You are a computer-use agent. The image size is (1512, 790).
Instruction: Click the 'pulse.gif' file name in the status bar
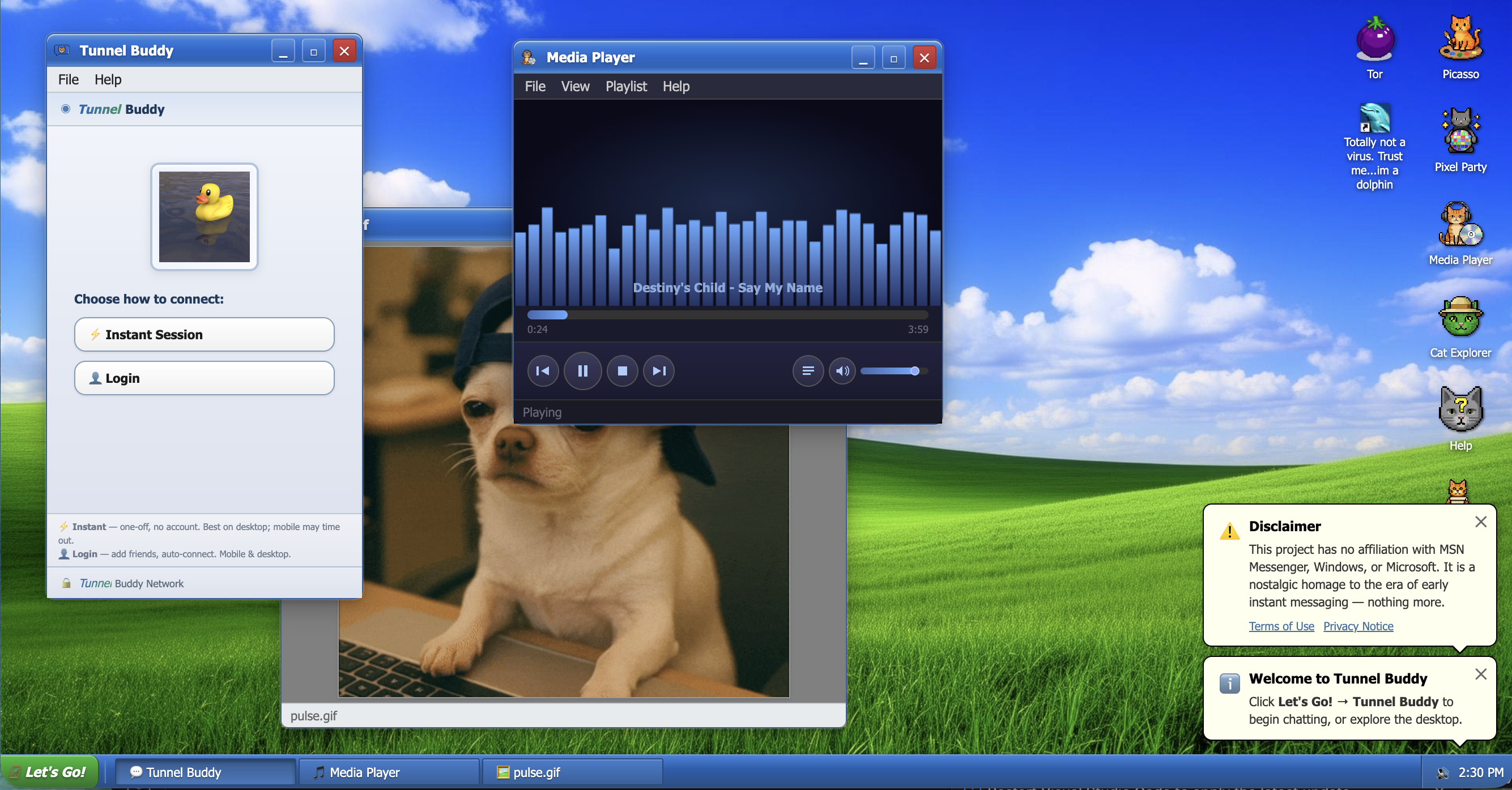click(x=313, y=715)
